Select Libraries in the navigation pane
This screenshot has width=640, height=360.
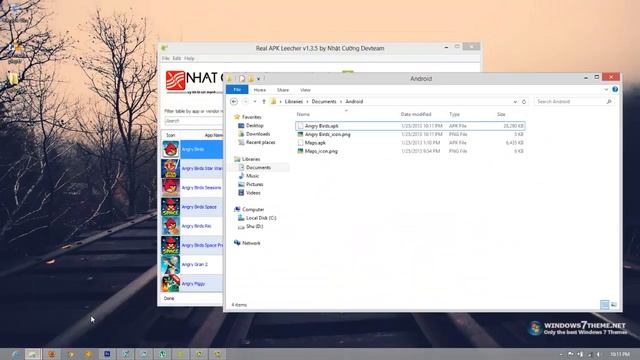coord(251,159)
